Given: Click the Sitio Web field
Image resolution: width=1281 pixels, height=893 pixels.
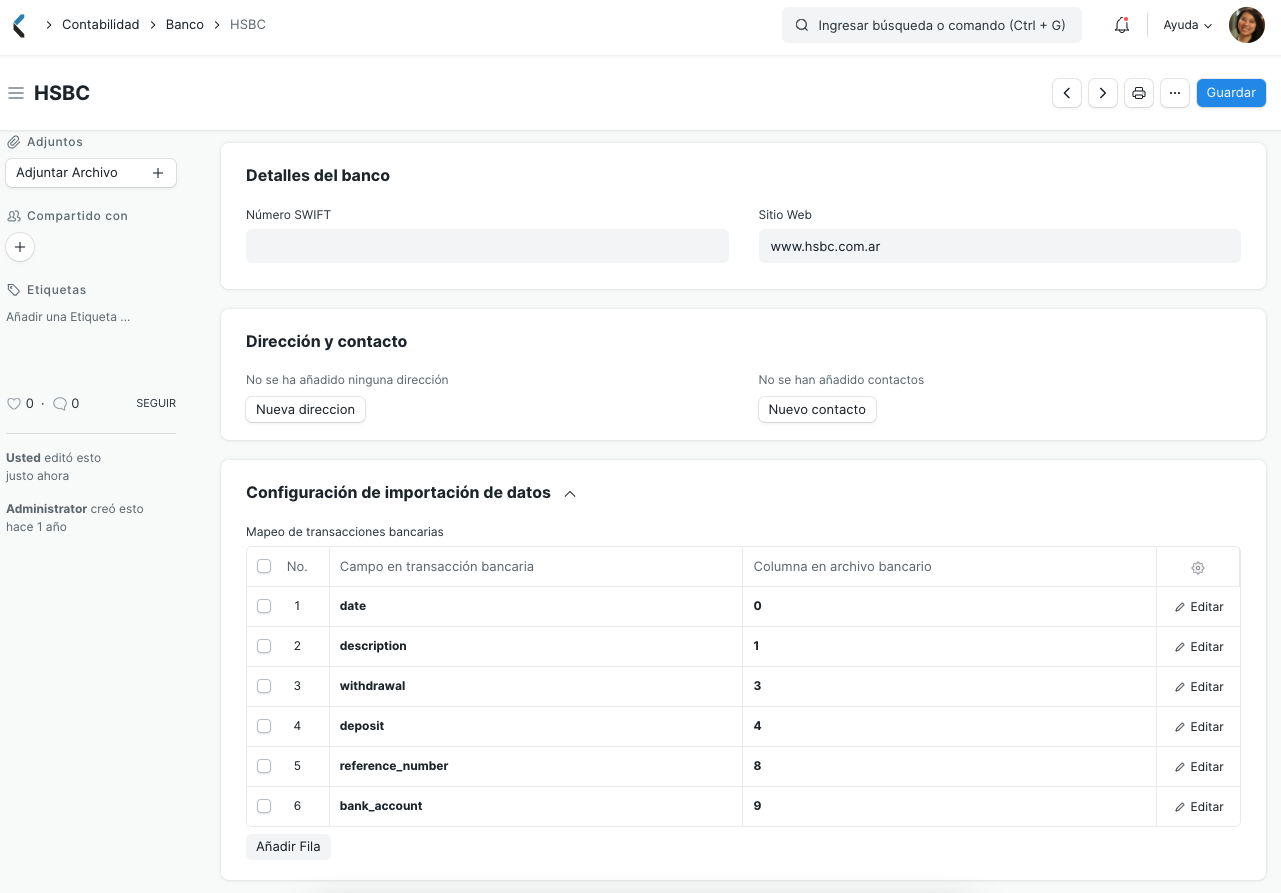Looking at the screenshot, I should click(999, 246).
